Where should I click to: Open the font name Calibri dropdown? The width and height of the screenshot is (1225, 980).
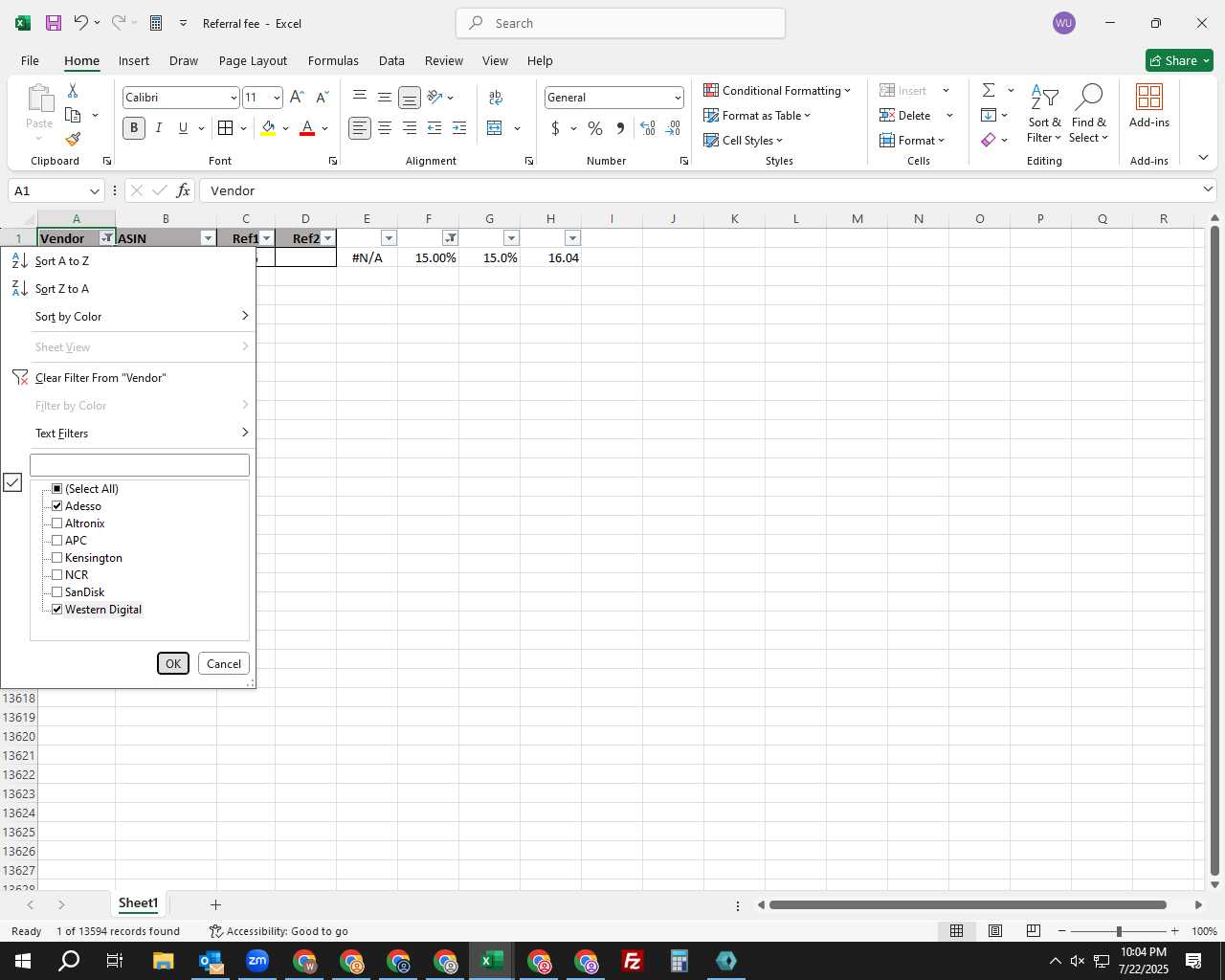(233, 98)
